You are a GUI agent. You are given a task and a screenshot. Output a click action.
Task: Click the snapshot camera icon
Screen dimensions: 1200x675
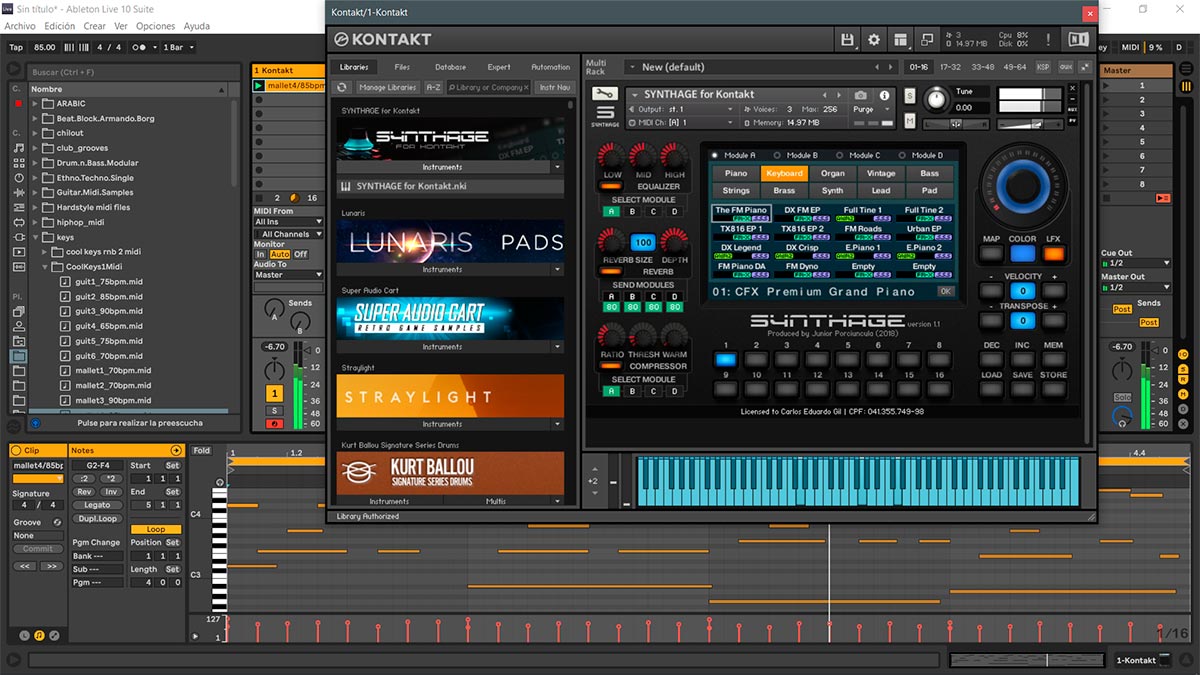861,95
